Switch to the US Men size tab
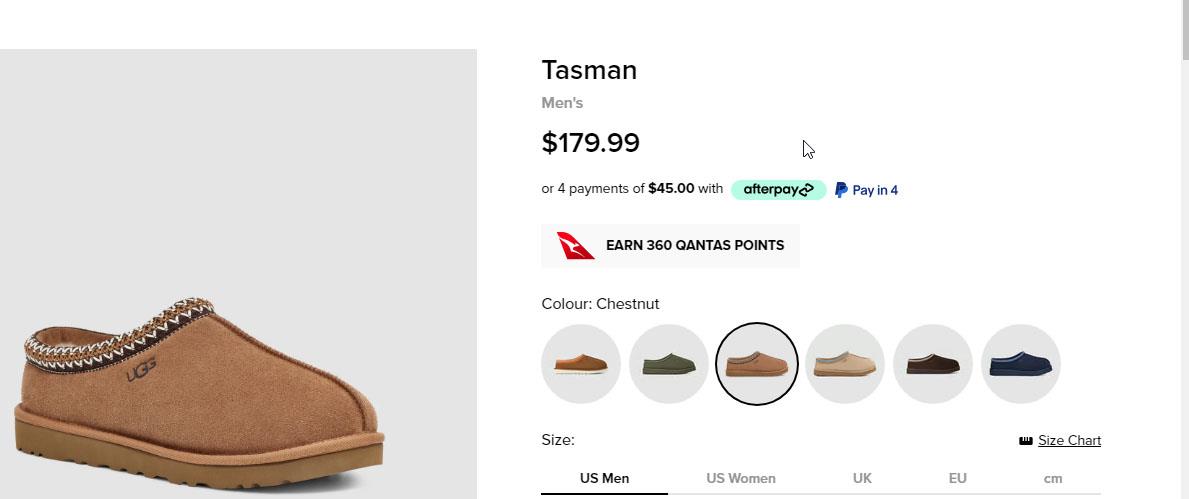 [x=604, y=478]
